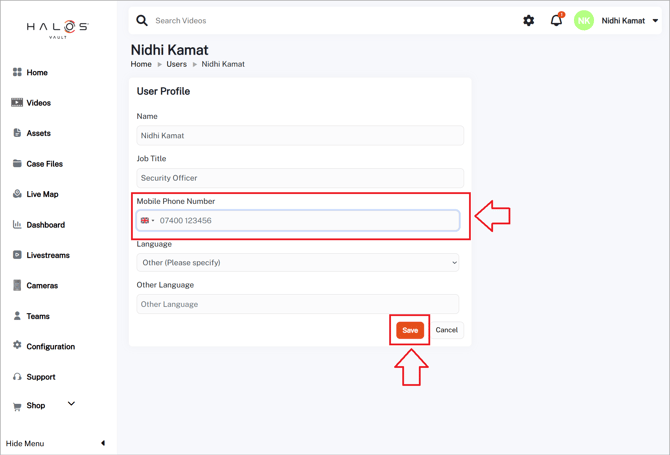
Task: Click the Users breadcrumb link
Action: click(x=176, y=64)
